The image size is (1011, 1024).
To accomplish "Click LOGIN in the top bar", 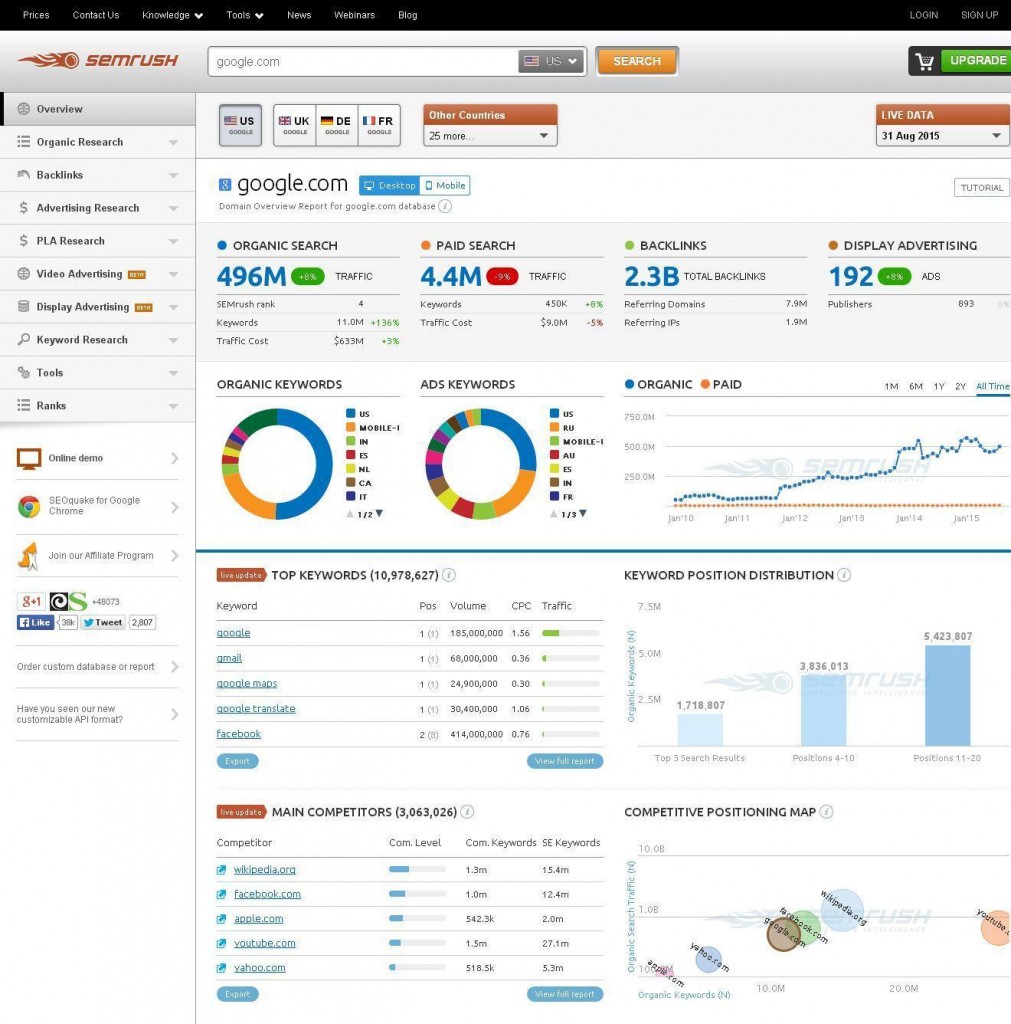I will pos(923,15).
